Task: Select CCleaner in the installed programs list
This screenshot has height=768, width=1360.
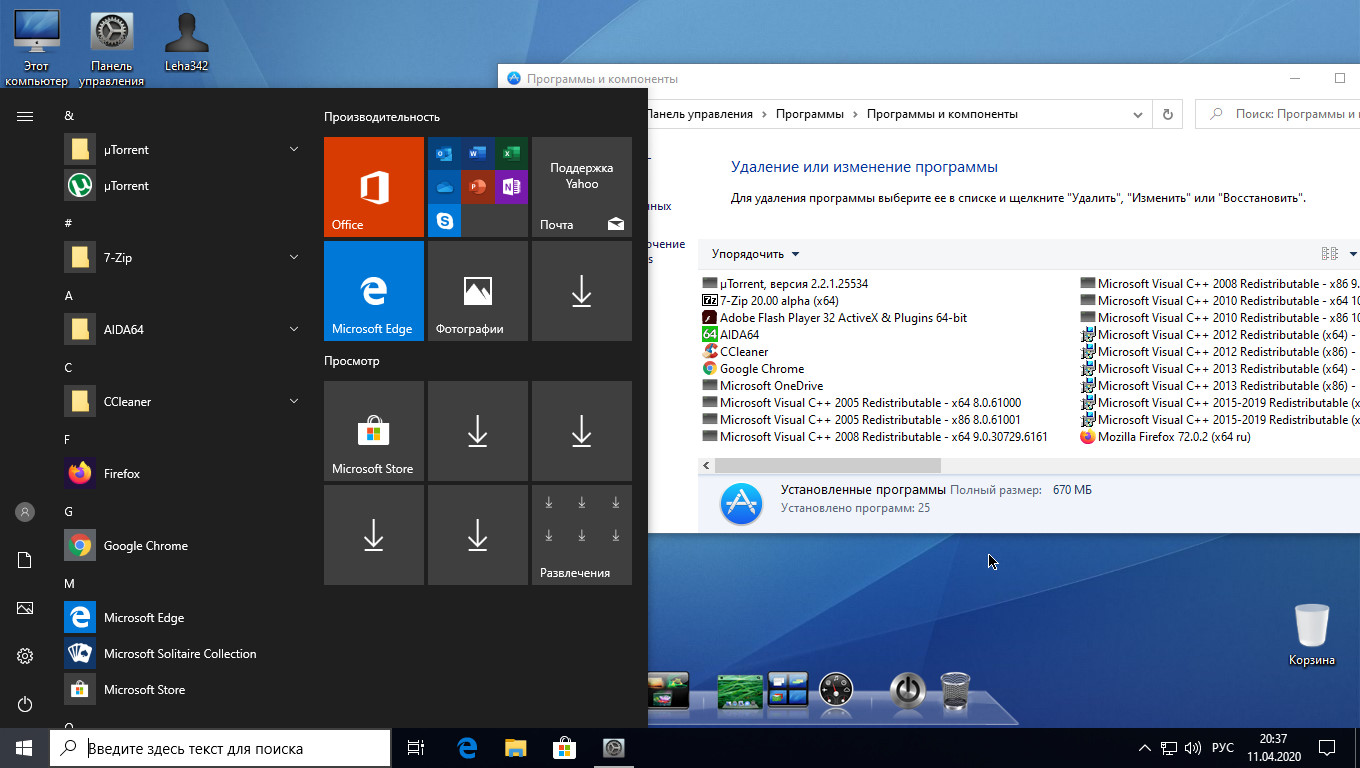Action: pos(744,352)
